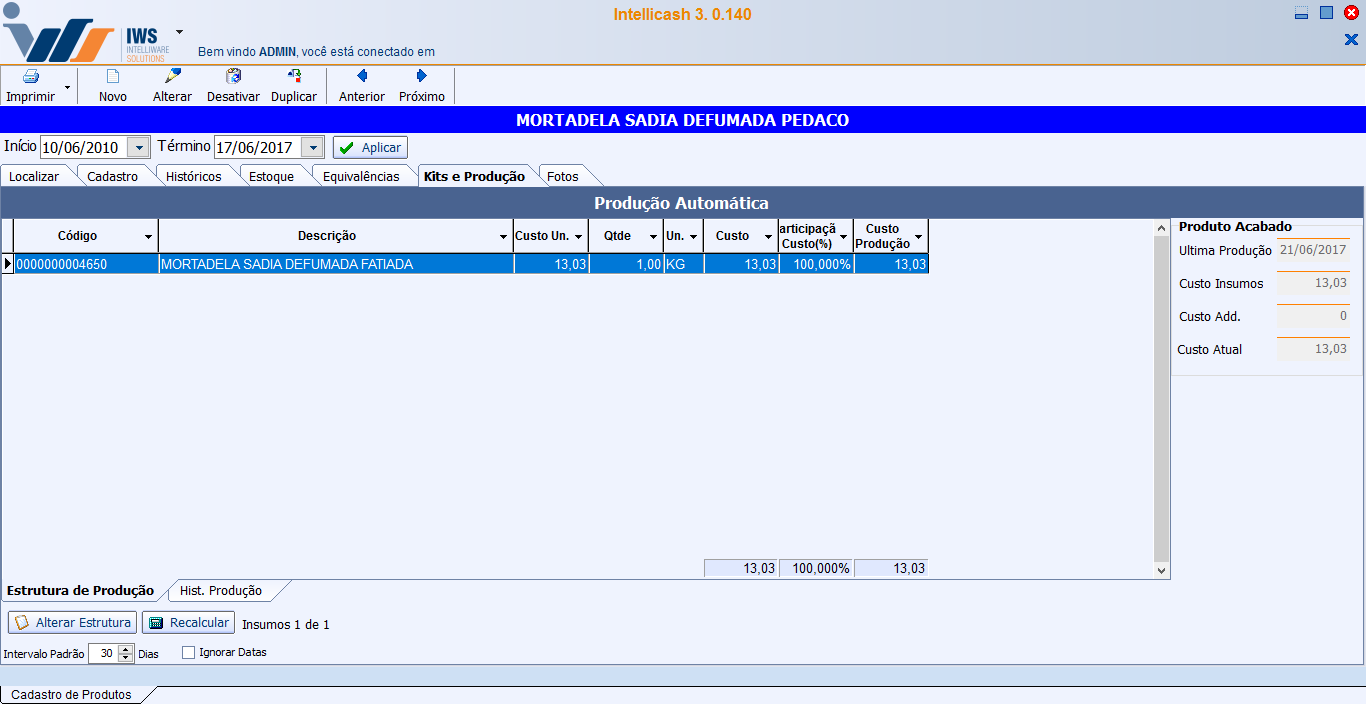Screen dimensions: 1366x704
Task: Open the Custo column filter arrow
Action: (x=769, y=237)
